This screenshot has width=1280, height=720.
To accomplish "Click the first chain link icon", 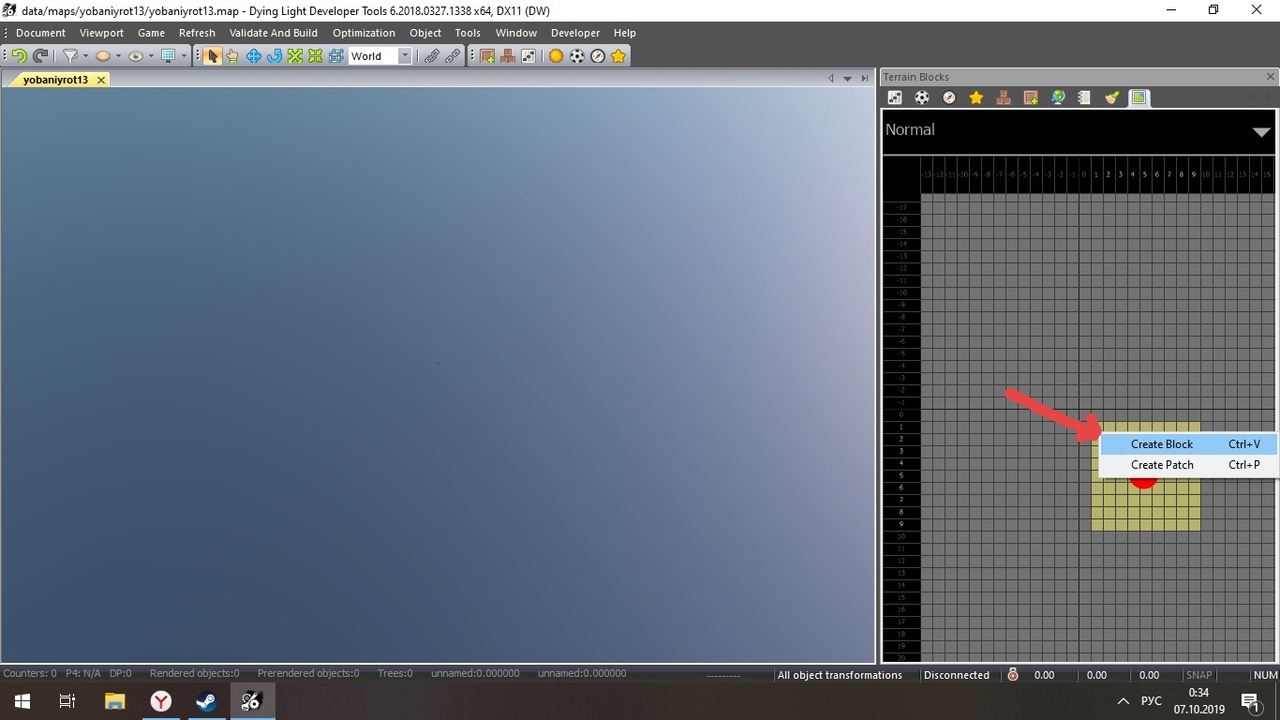I will (x=431, y=57).
